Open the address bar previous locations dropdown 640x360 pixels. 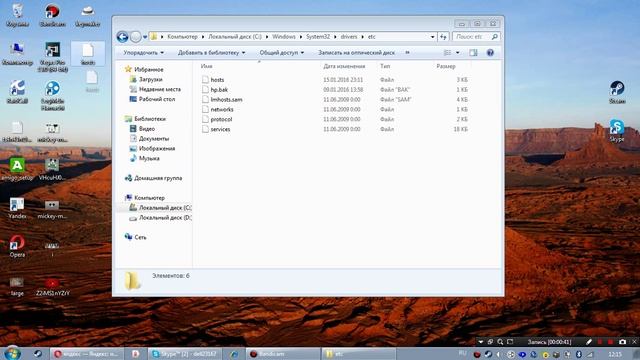pyautogui.click(x=432, y=37)
